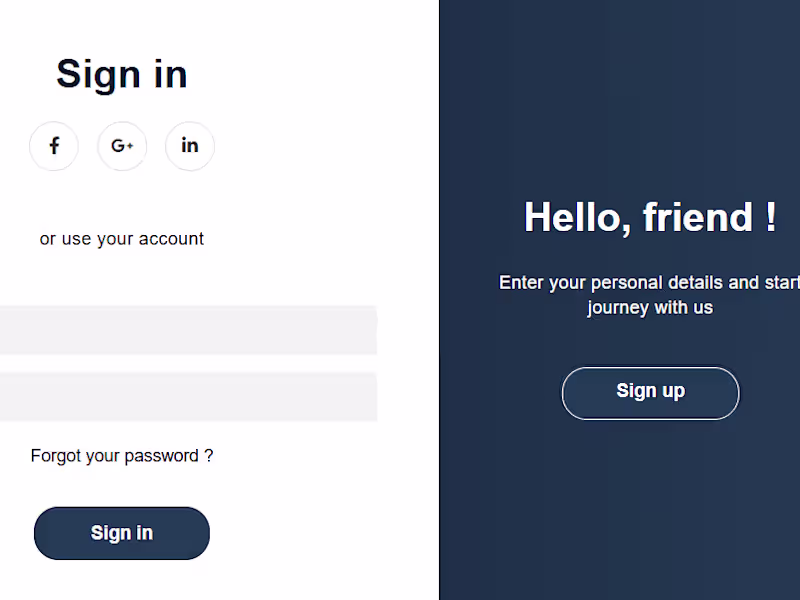The image size is (800, 600).
Task: Begin registration with the Sign up button
Action: 650,392
